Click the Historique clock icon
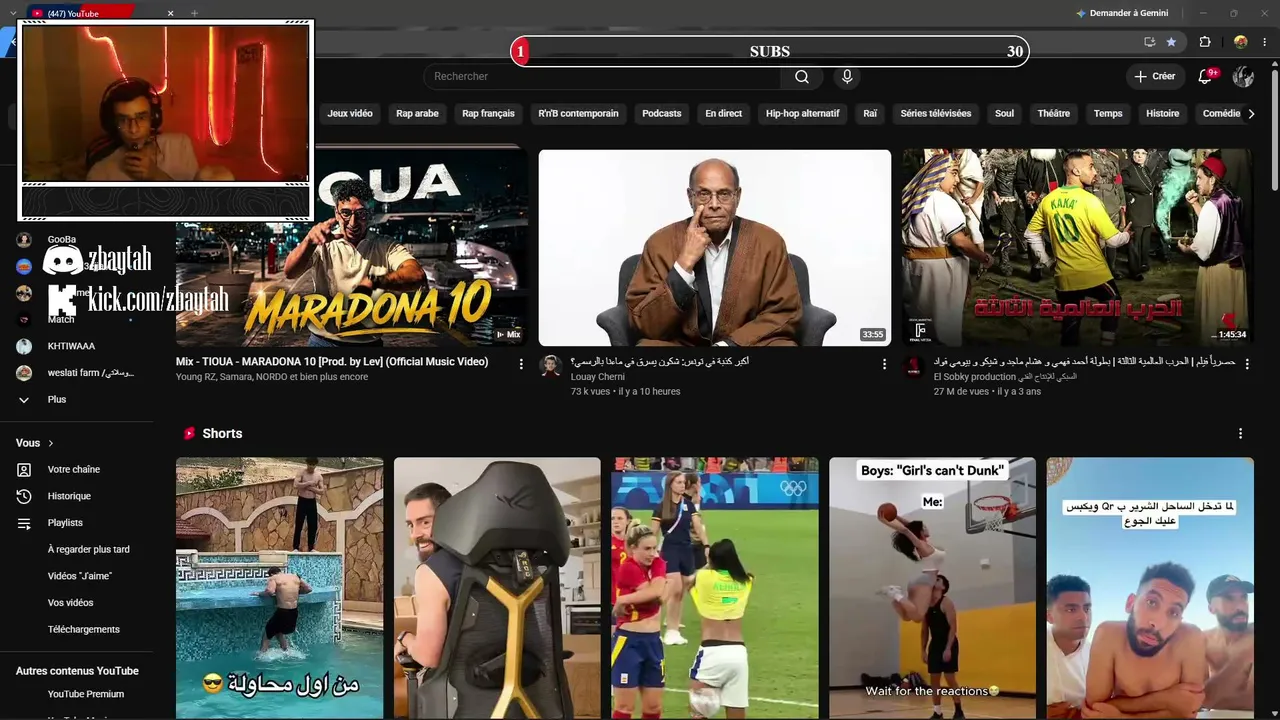Image resolution: width=1280 pixels, height=720 pixels. pos(24,496)
